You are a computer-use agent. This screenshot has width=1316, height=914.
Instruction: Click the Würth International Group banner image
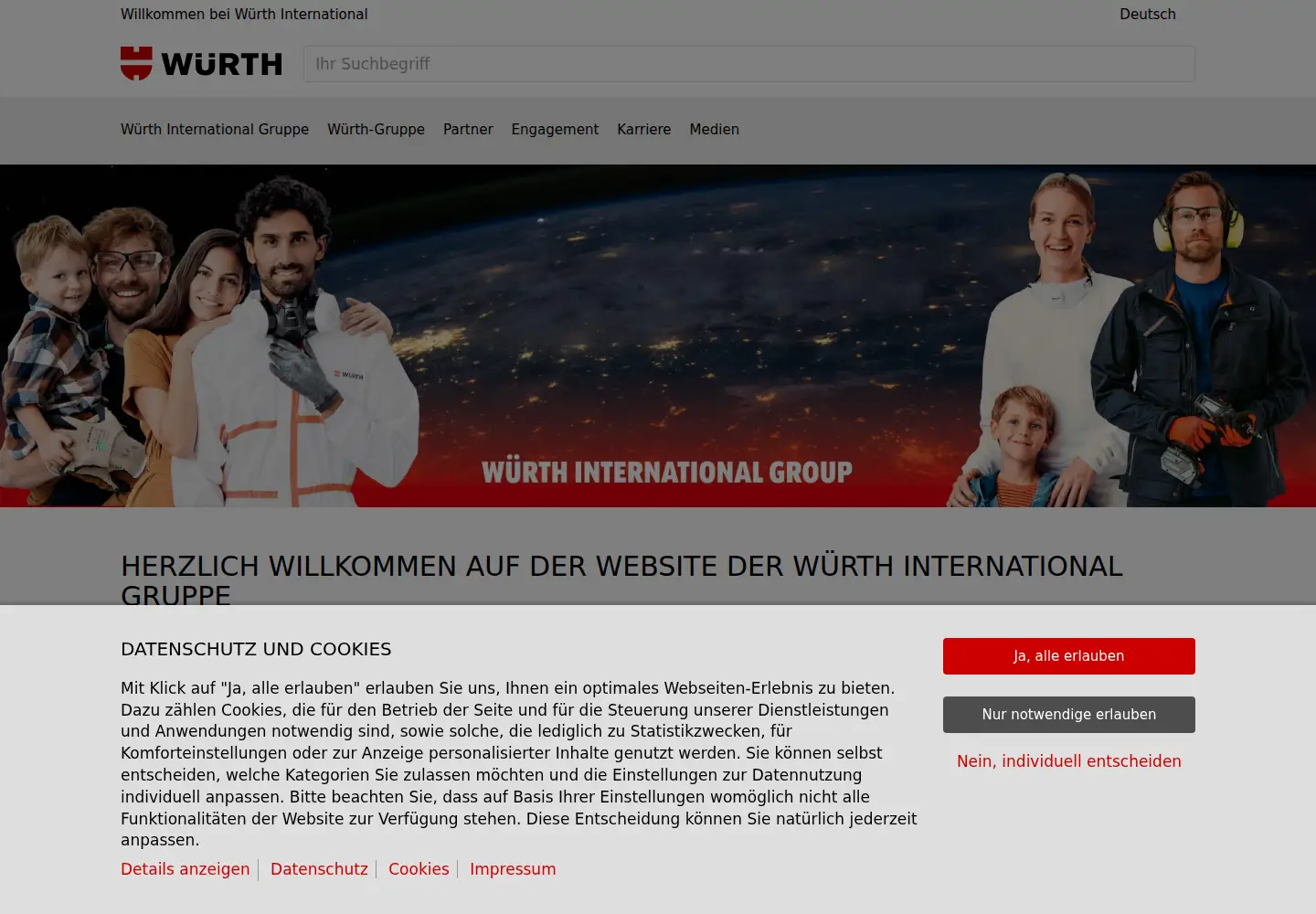click(658, 335)
